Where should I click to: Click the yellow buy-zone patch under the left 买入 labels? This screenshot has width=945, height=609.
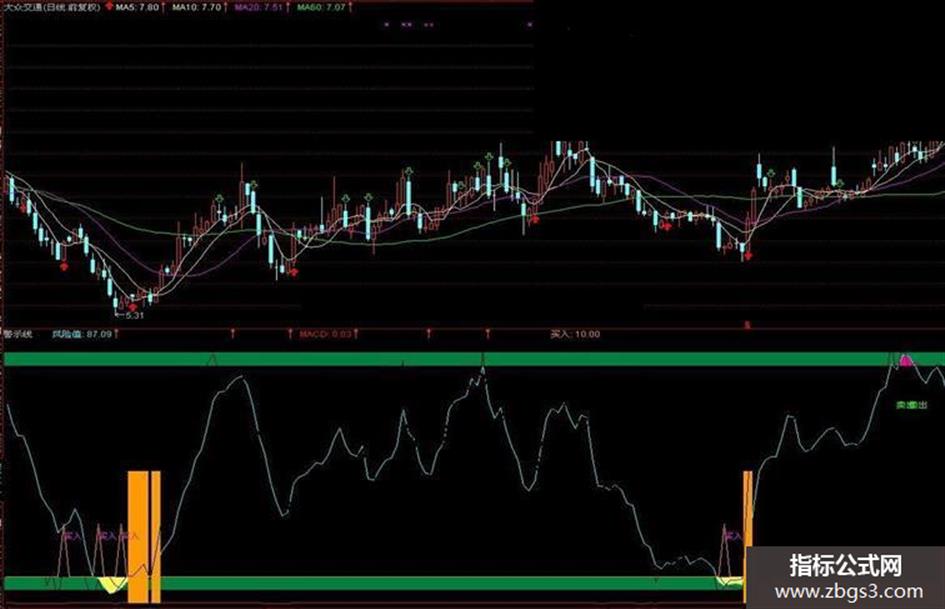click(x=112, y=584)
